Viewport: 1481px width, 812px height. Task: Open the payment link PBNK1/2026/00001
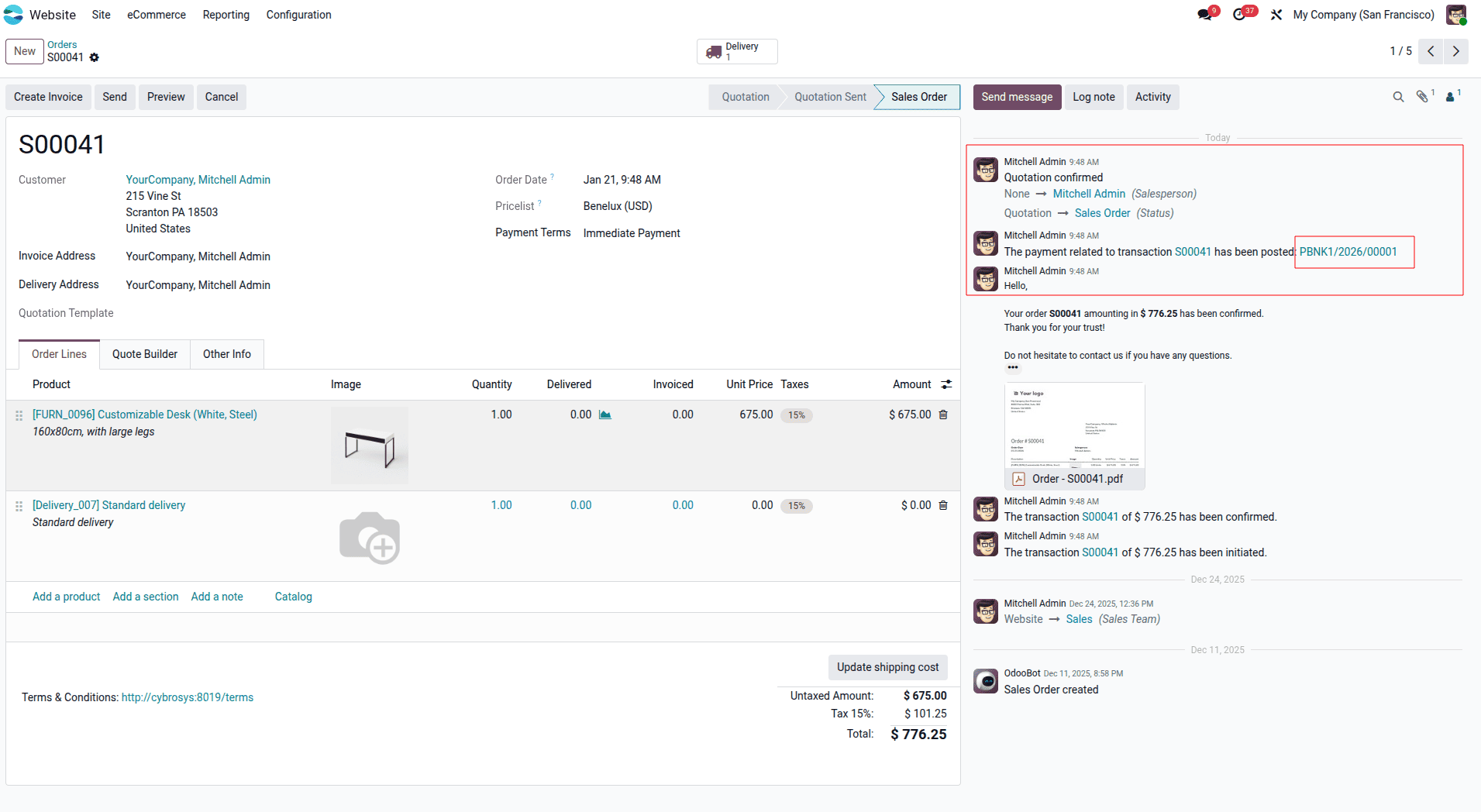pos(1348,252)
